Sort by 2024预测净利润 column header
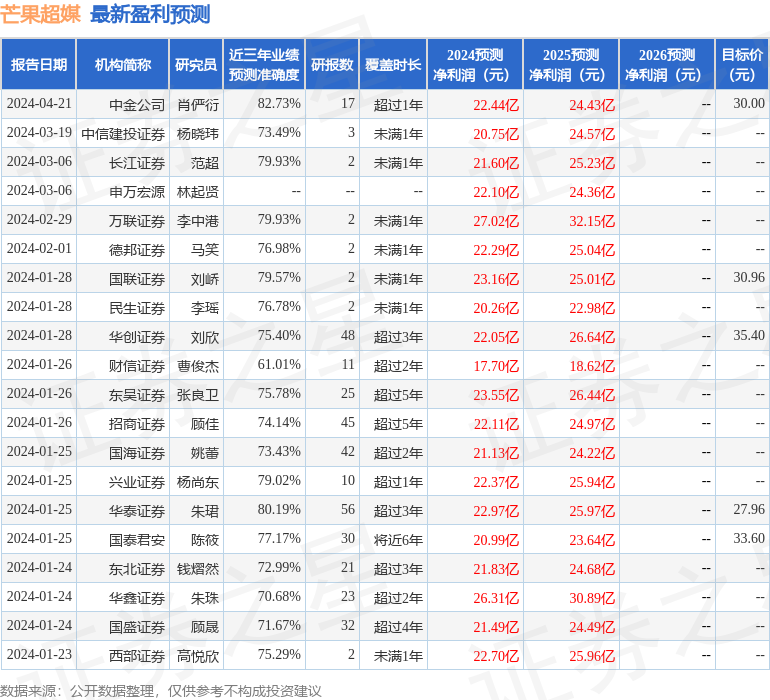The image size is (770, 700). [x=475, y=65]
